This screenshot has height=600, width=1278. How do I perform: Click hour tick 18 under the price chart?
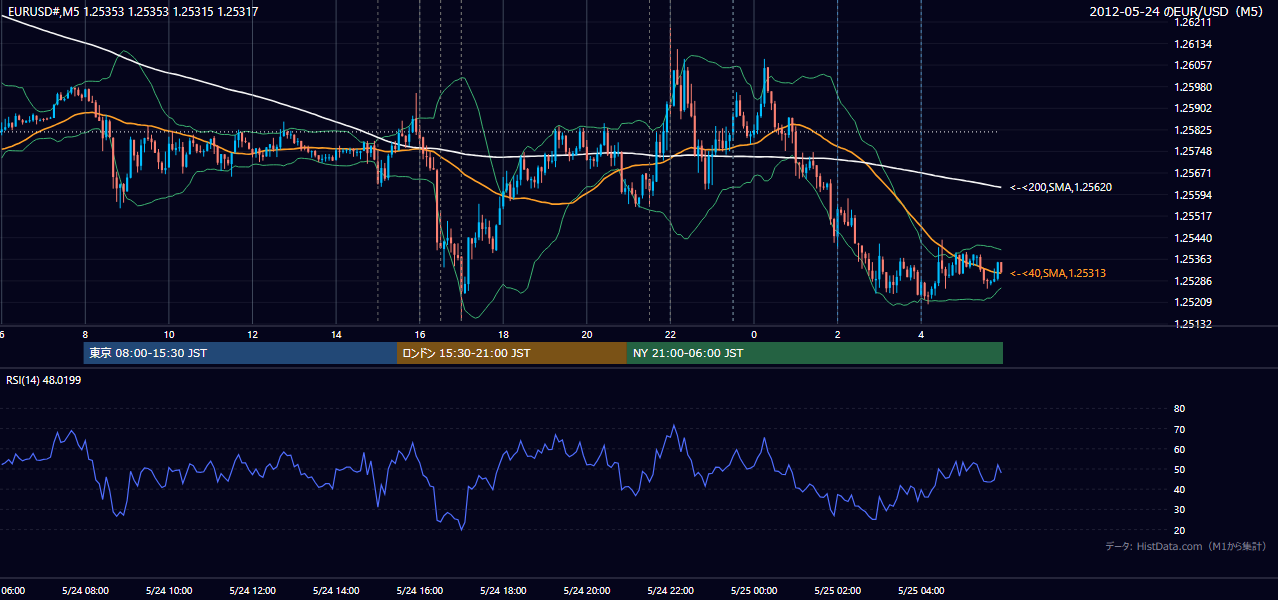click(503, 334)
